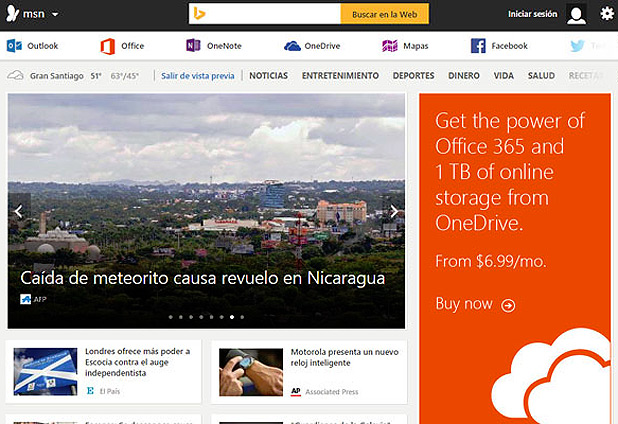The image size is (618, 424).
Task: Click the Buy now circled arrow icon
Action: click(x=508, y=305)
